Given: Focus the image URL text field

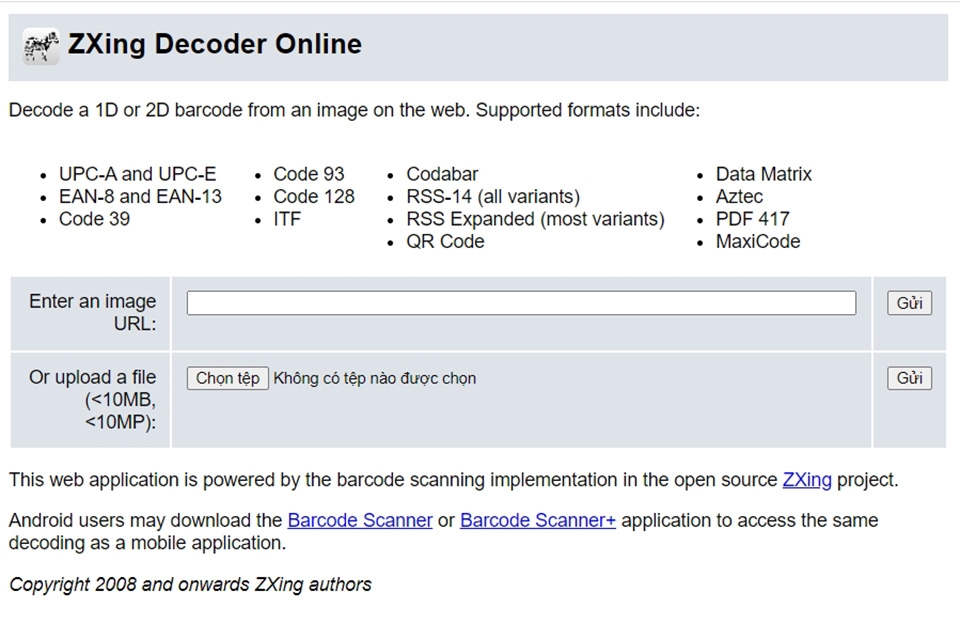Looking at the screenshot, I should pos(521,303).
